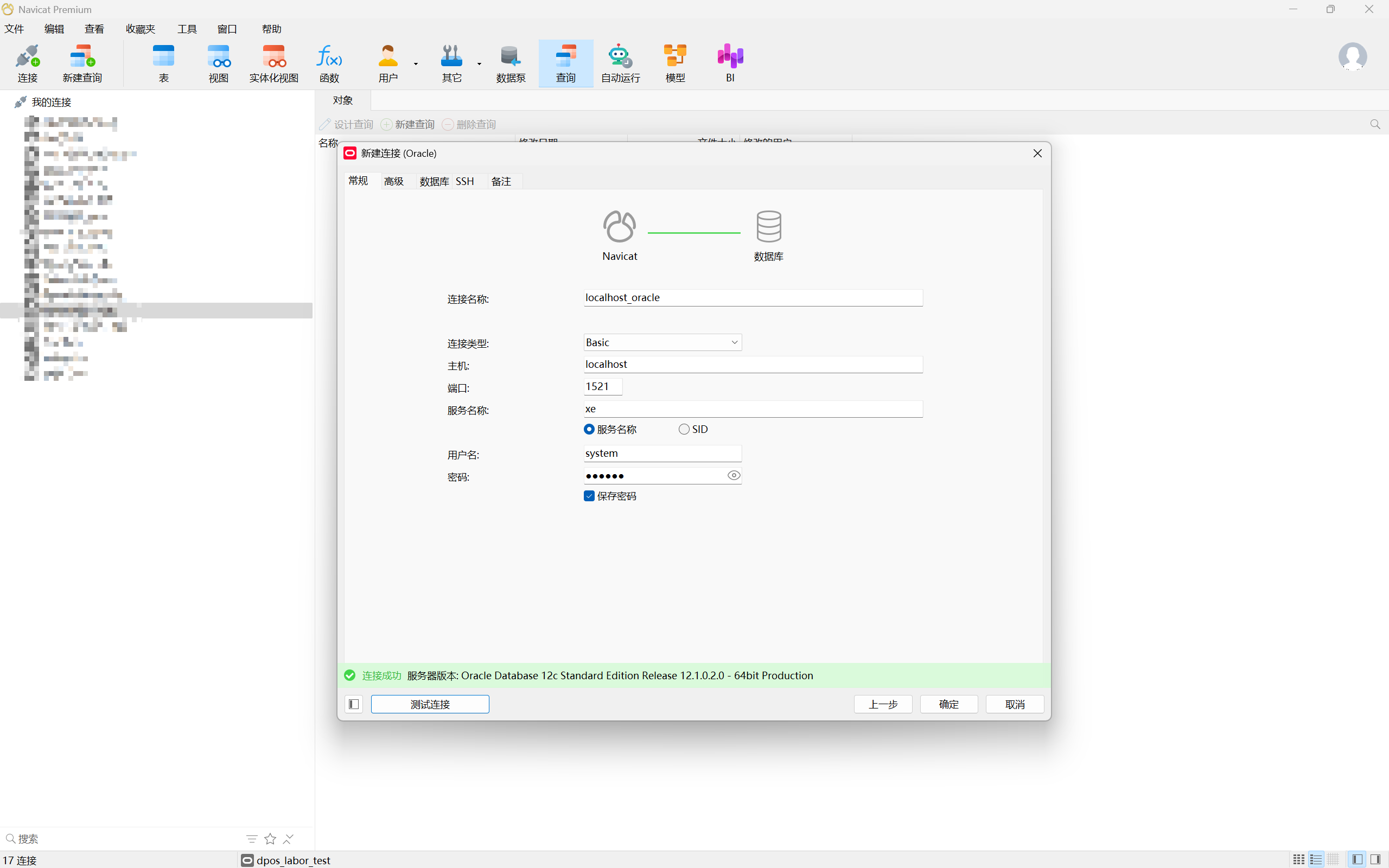Open the Favorites menu in the menu bar
Viewport: 1389px width, 868px height.
click(140, 29)
